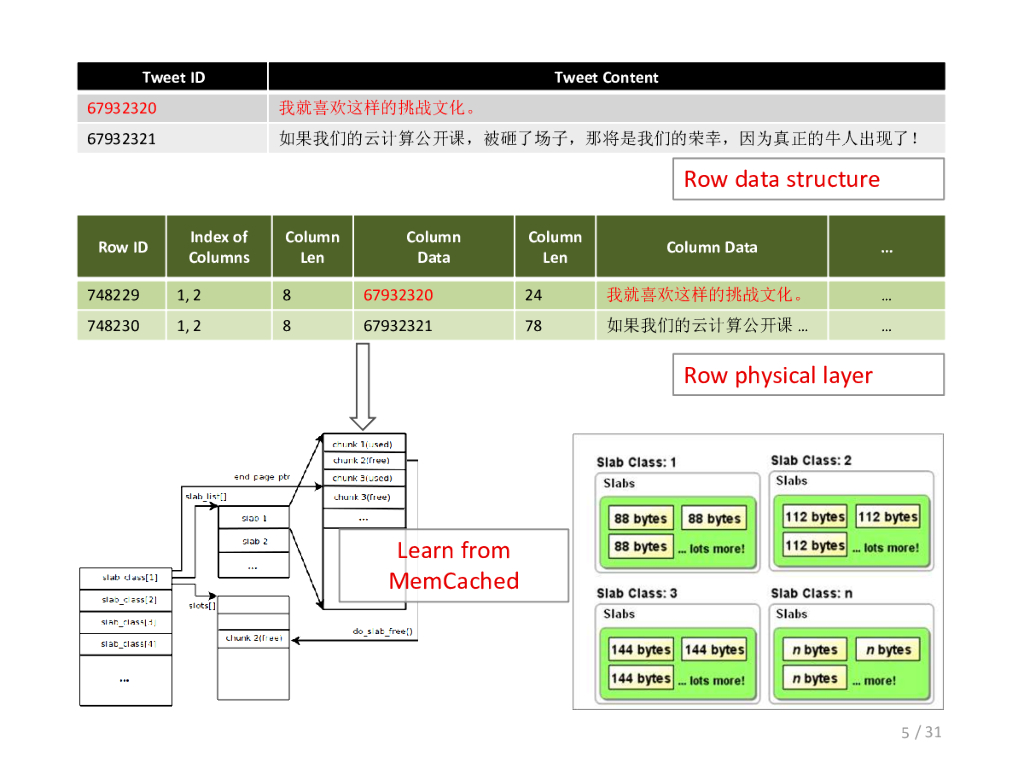Viewport: 1024px width, 768px height.
Task: Click the 'Learn from MemCached' callout
Action: (454, 566)
